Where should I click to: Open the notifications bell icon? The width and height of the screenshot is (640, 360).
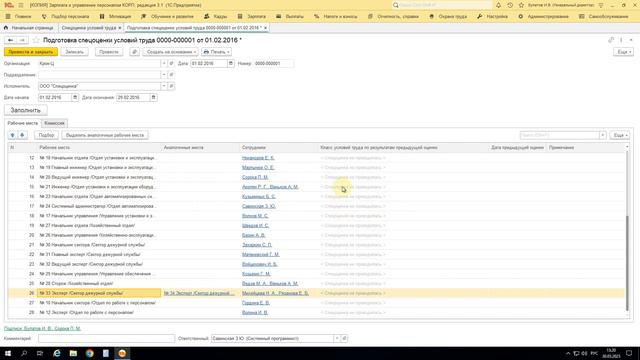pyautogui.click(x=498, y=5)
